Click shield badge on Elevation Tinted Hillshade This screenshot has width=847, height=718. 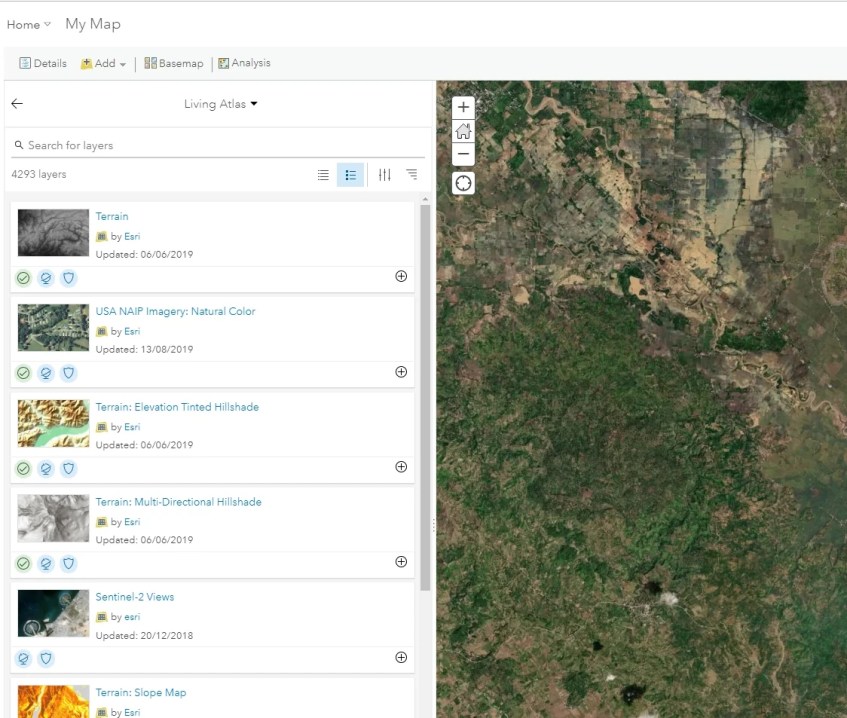[x=69, y=468]
